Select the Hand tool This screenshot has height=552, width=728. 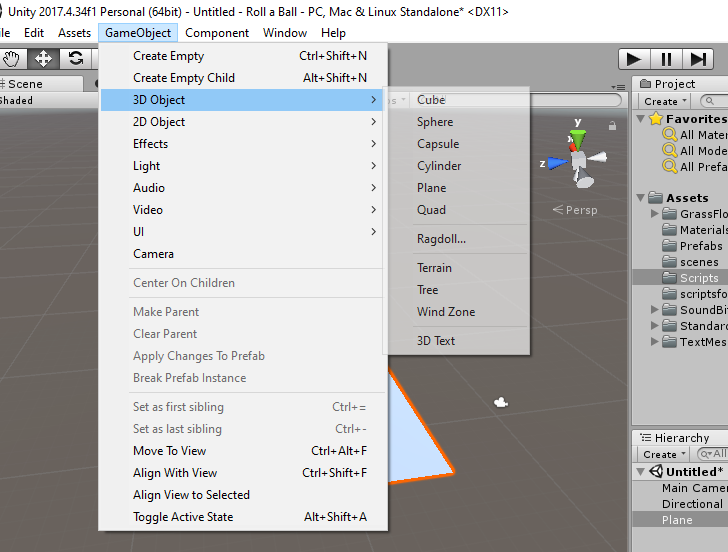click(x=12, y=58)
